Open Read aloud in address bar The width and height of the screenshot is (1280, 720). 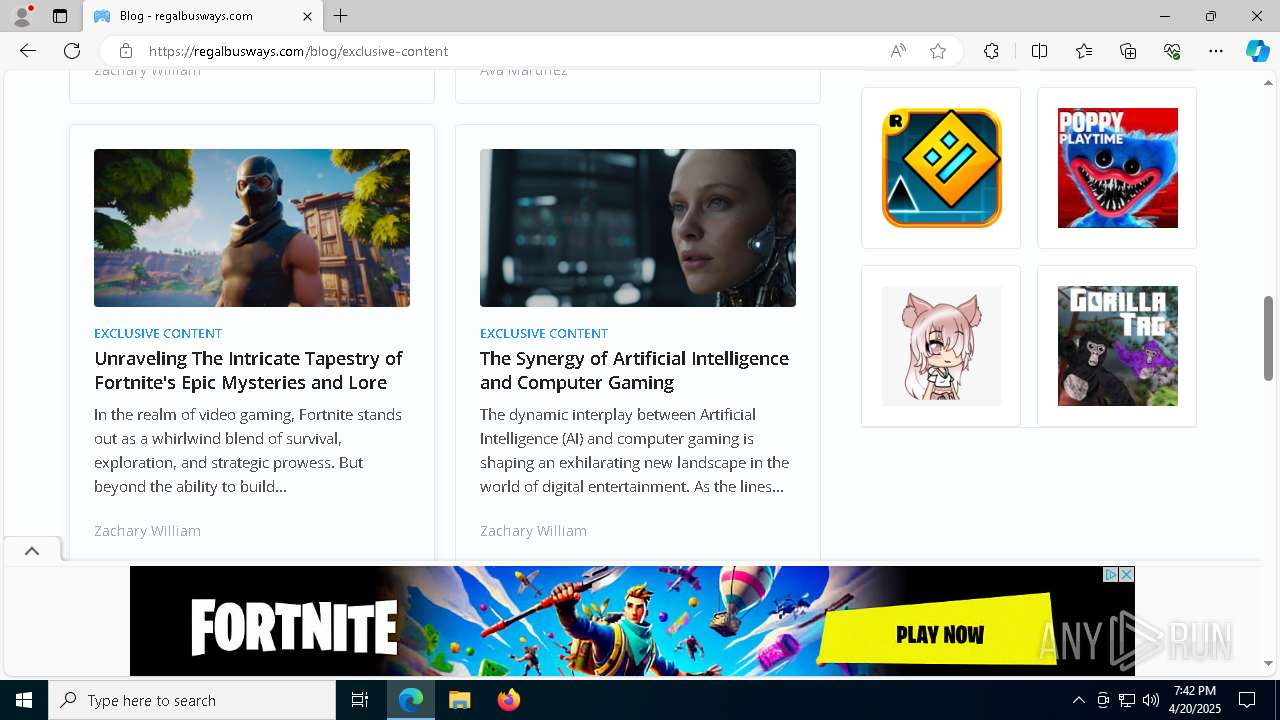(x=898, y=51)
